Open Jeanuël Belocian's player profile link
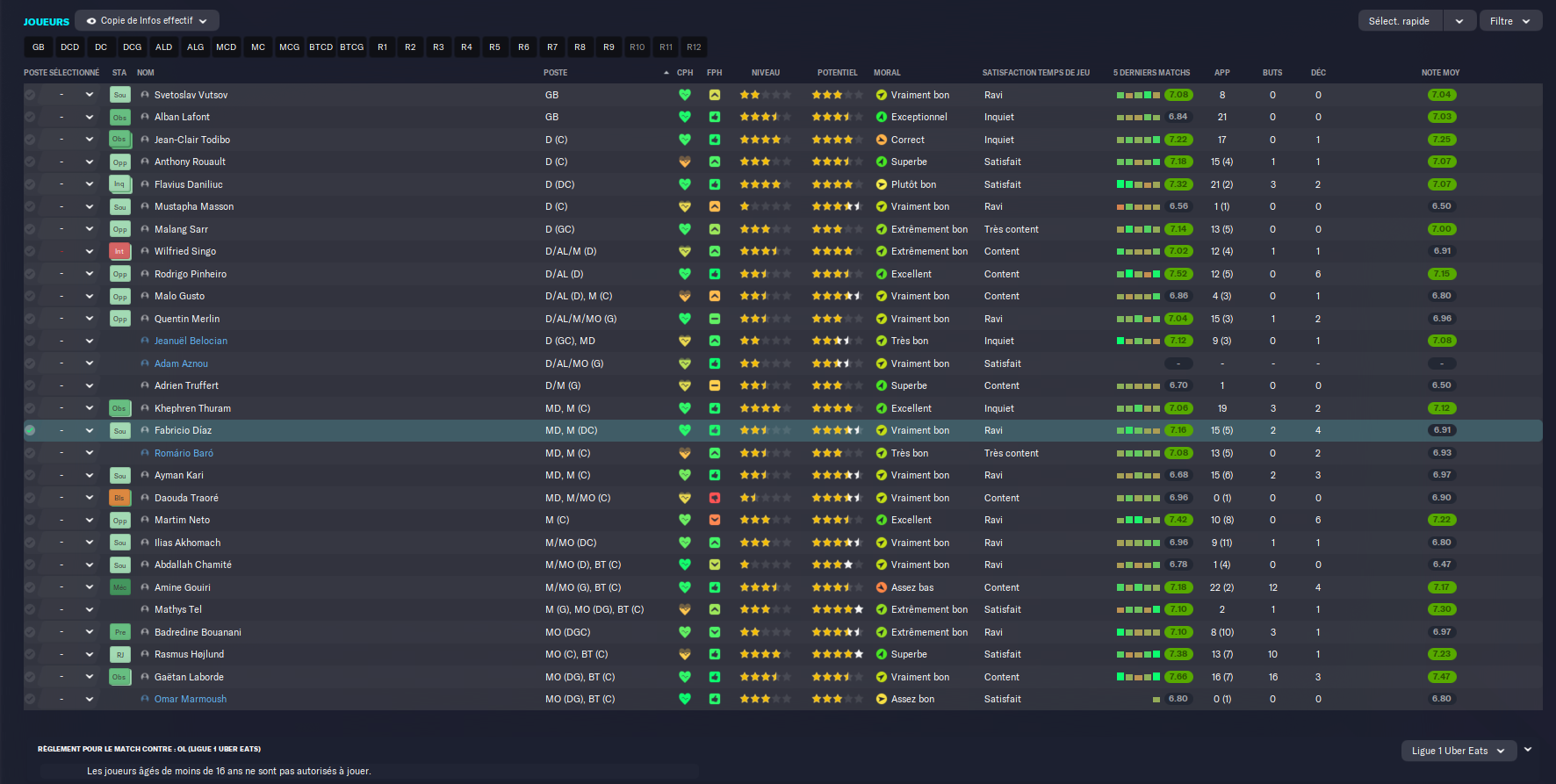1556x784 pixels. coord(191,341)
